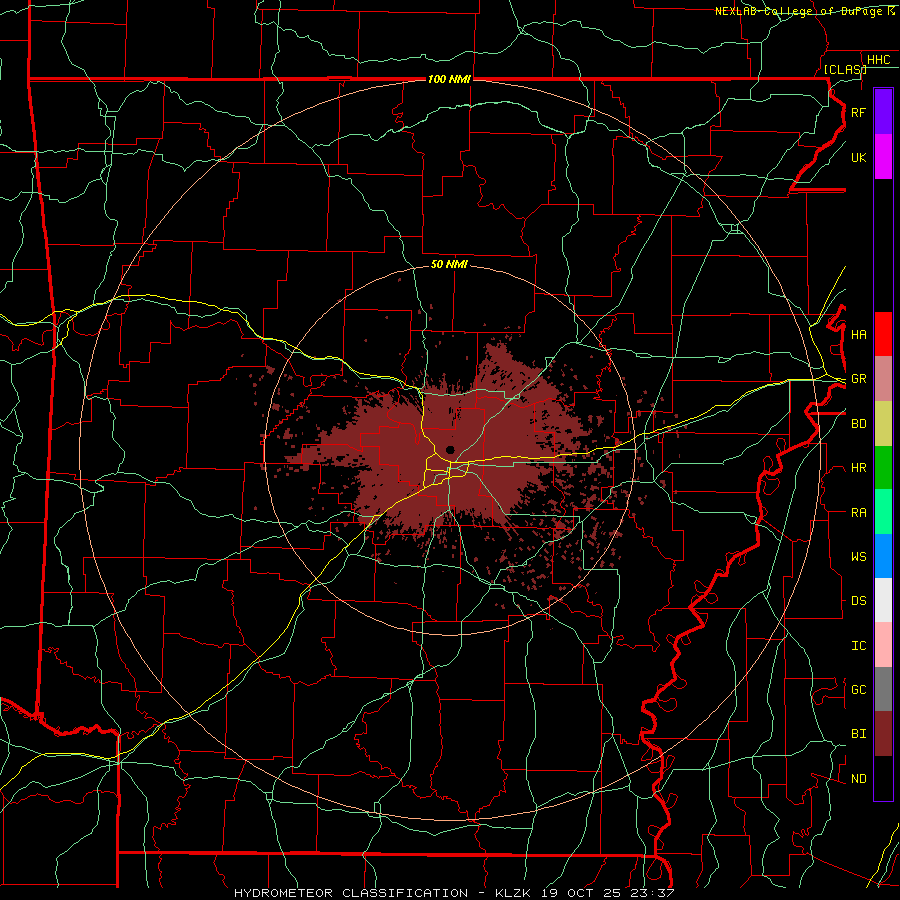900x900 pixels.
Task: Click the HYDROMETEOR CLASSIFICATION title text
Action: tap(351, 893)
